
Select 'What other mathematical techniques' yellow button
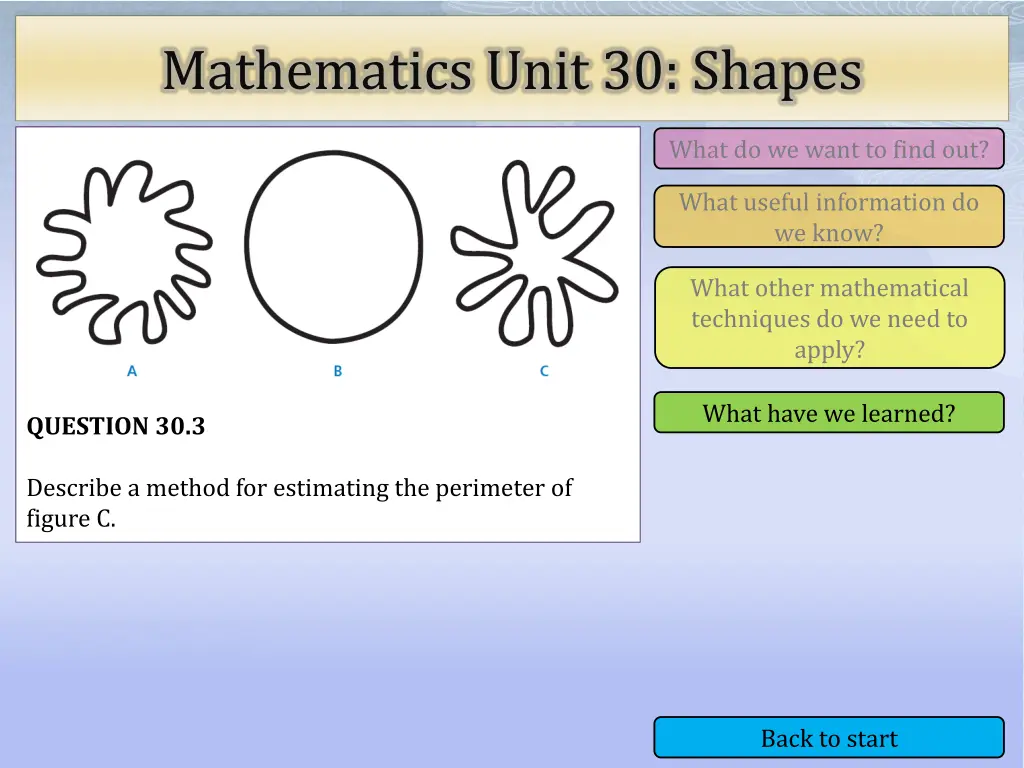[x=829, y=318]
